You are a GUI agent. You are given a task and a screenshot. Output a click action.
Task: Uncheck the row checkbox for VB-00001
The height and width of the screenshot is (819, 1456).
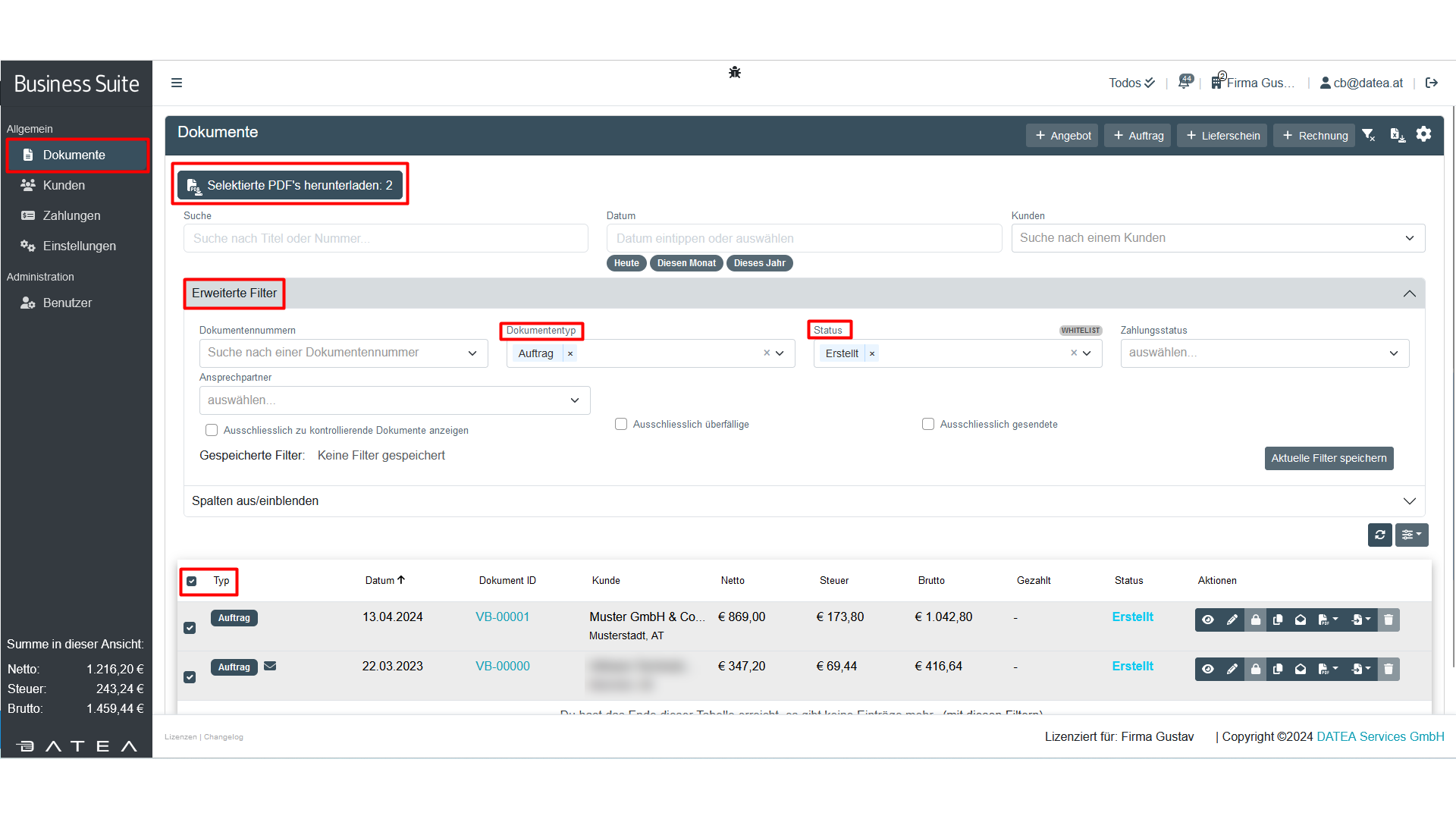[190, 628]
